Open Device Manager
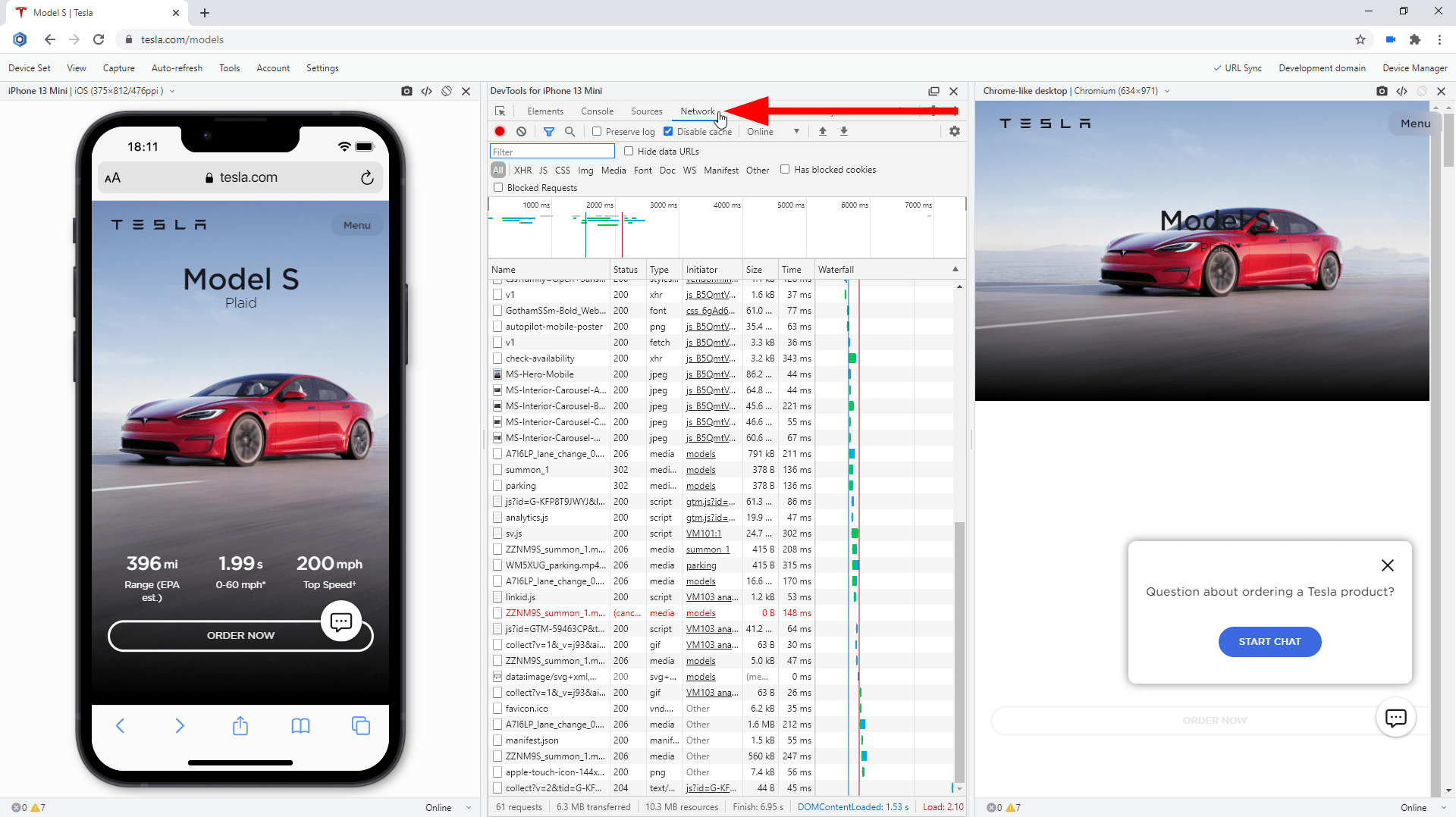 [x=1415, y=68]
